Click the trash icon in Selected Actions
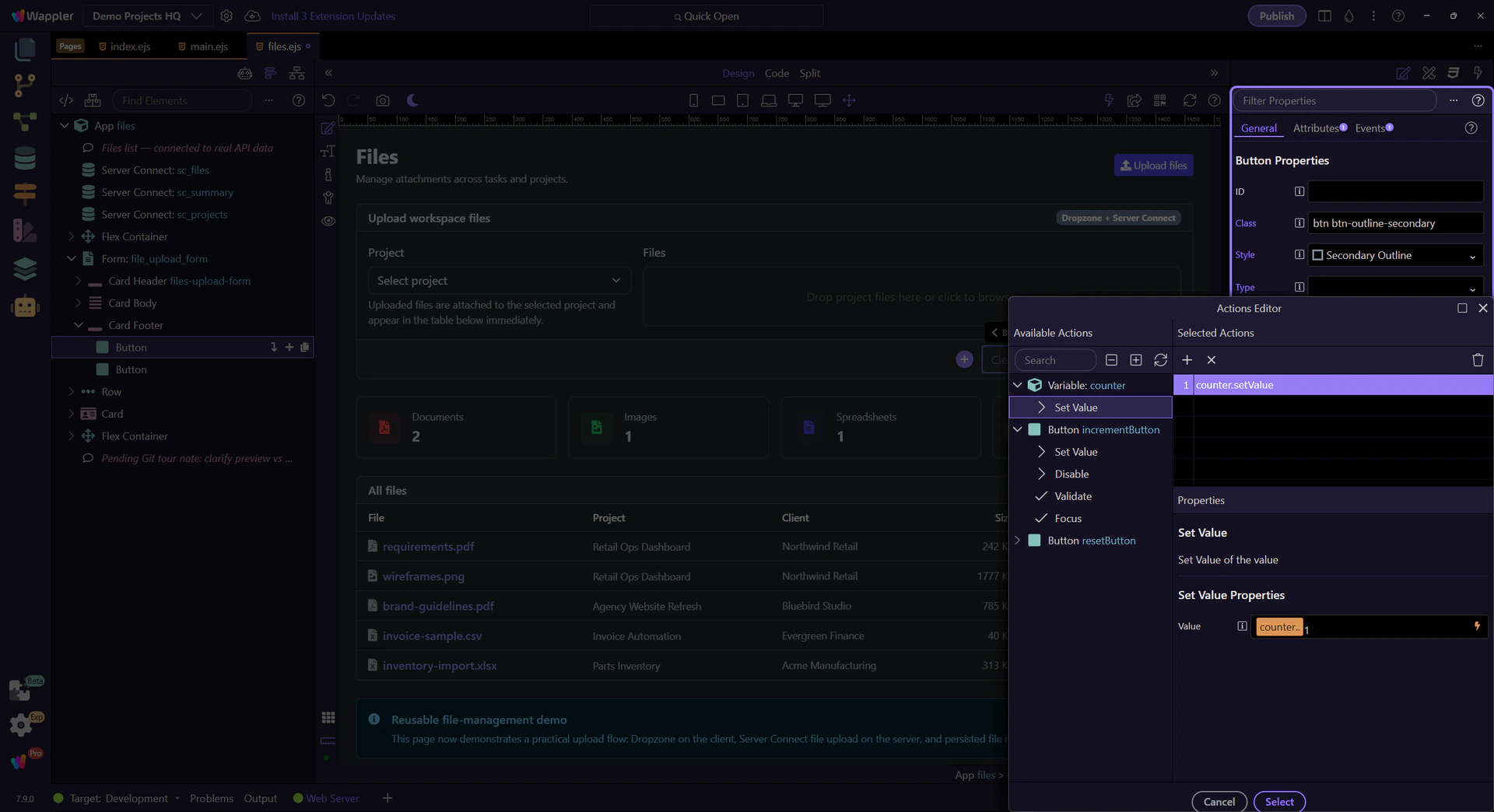Viewport: 1494px width, 812px height. [x=1477, y=360]
